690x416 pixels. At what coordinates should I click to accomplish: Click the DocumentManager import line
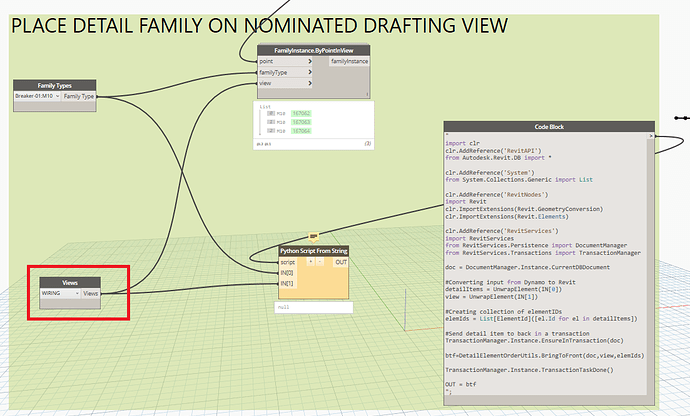(x=536, y=245)
